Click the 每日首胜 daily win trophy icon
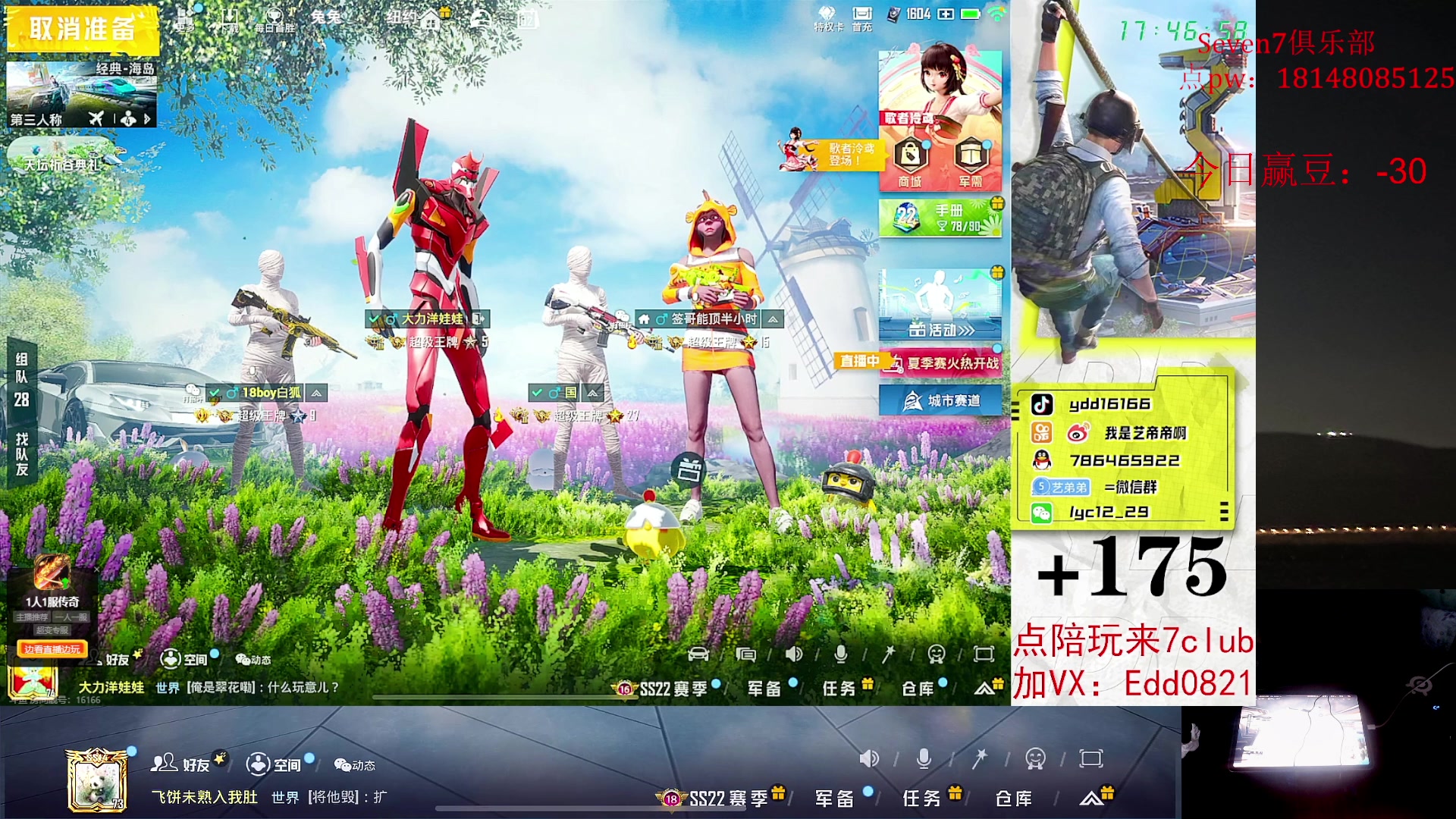The height and width of the screenshot is (819, 1456). click(273, 15)
